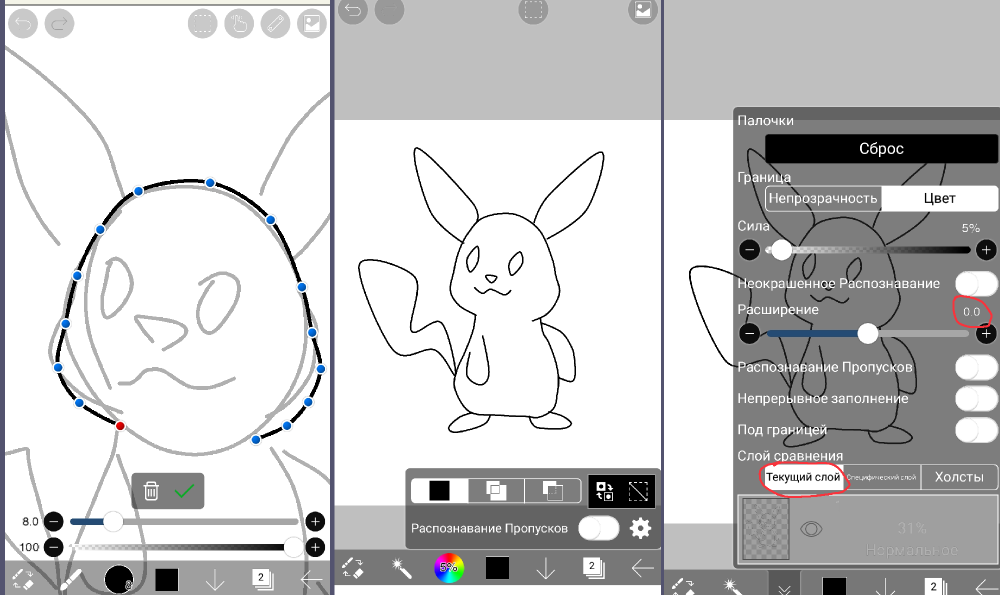Image resolution: width=1000 pixels, height=595 pixels.
Task: Open the black color swatch in the left panel
Action: (166, 580)
